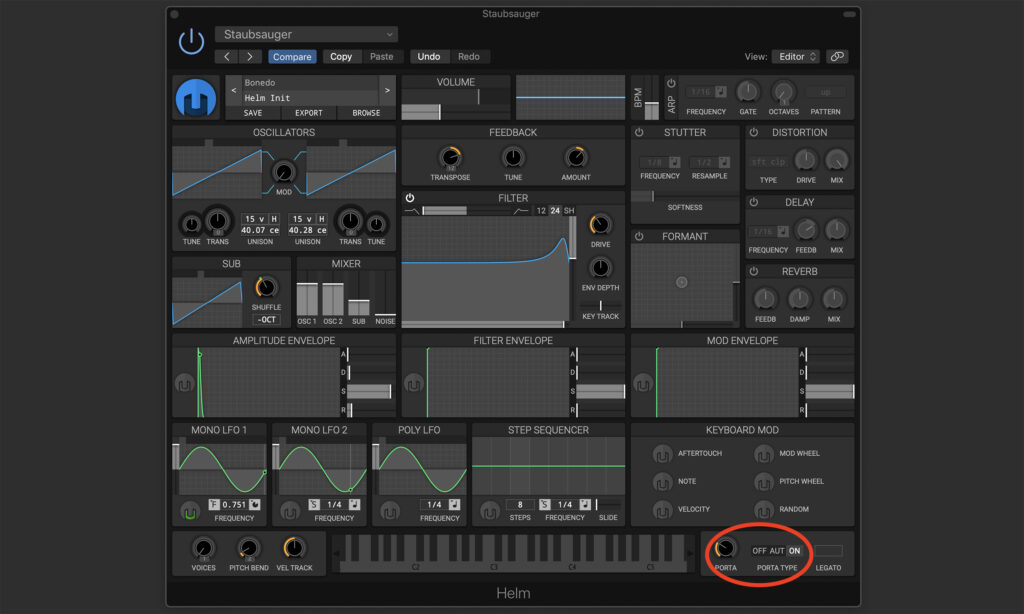Toggle the plugin power button
The height and width of the screenshot is (614, 1024).
coord(191,42)
